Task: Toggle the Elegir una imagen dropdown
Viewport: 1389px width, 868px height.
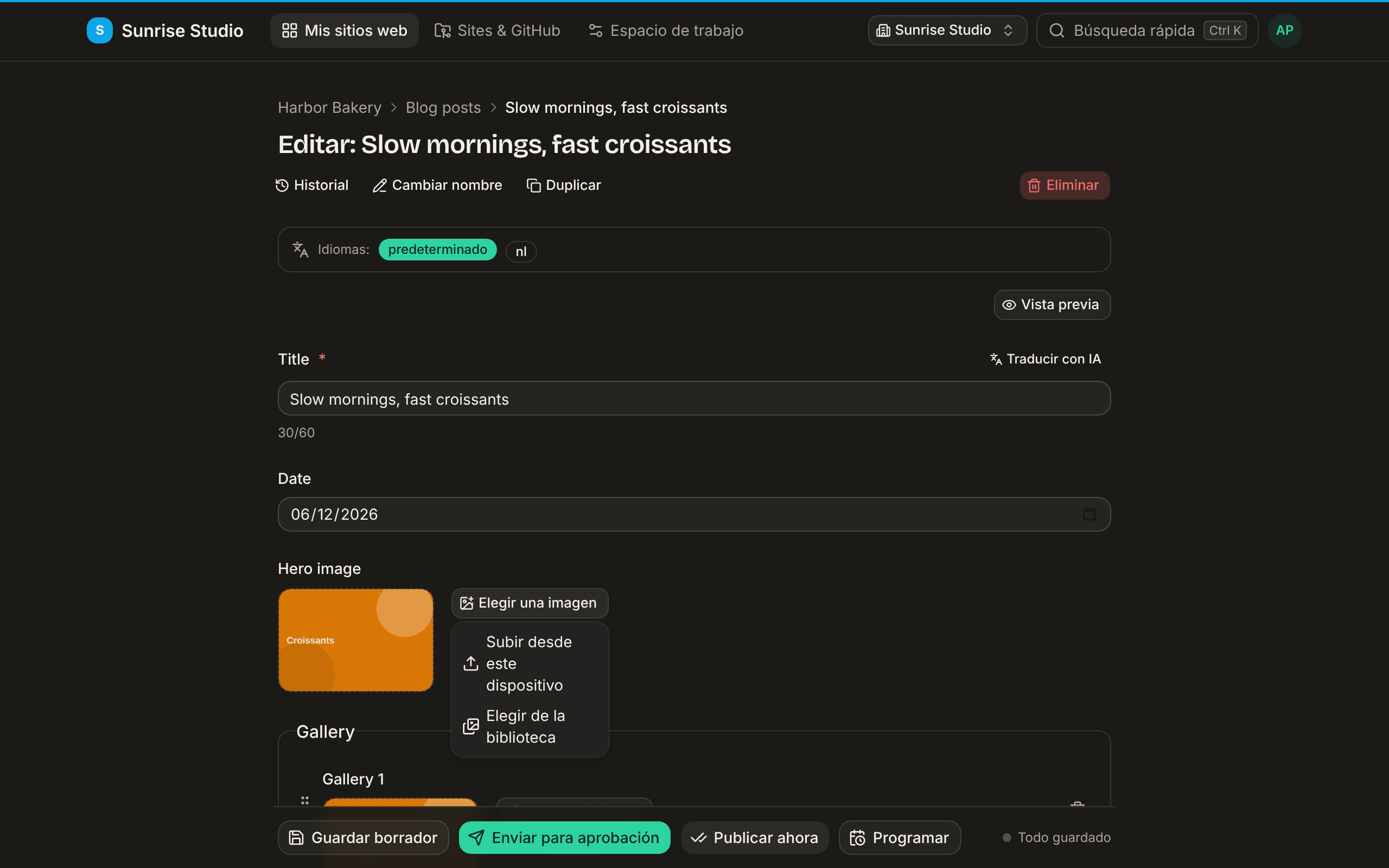Action: [x=529, y=603]
